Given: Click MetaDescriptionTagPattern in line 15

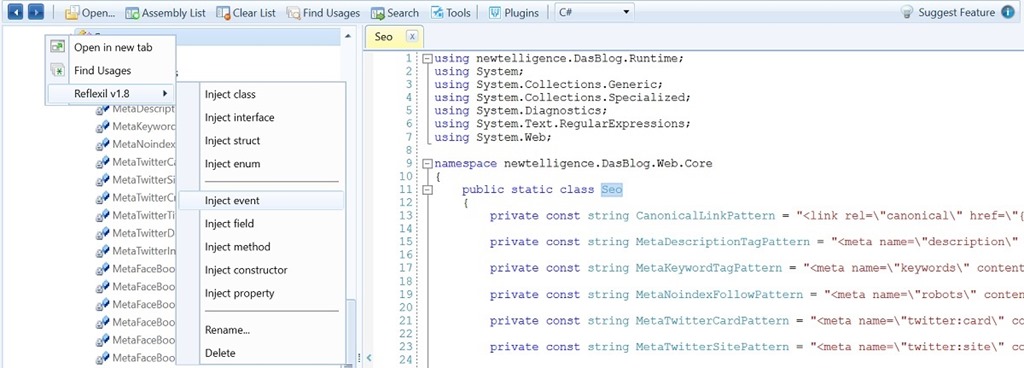Looking at the screenshot, I should (722, 242).
